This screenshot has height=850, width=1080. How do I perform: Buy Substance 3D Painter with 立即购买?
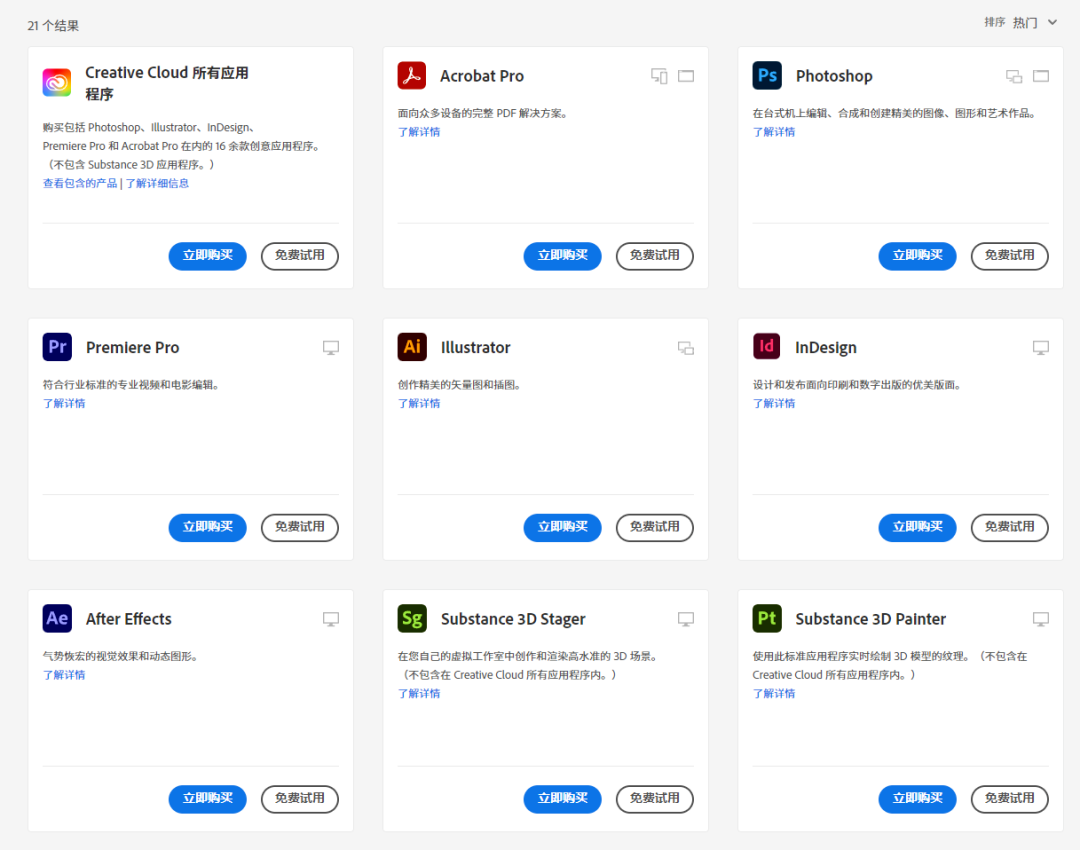(917, 798)
